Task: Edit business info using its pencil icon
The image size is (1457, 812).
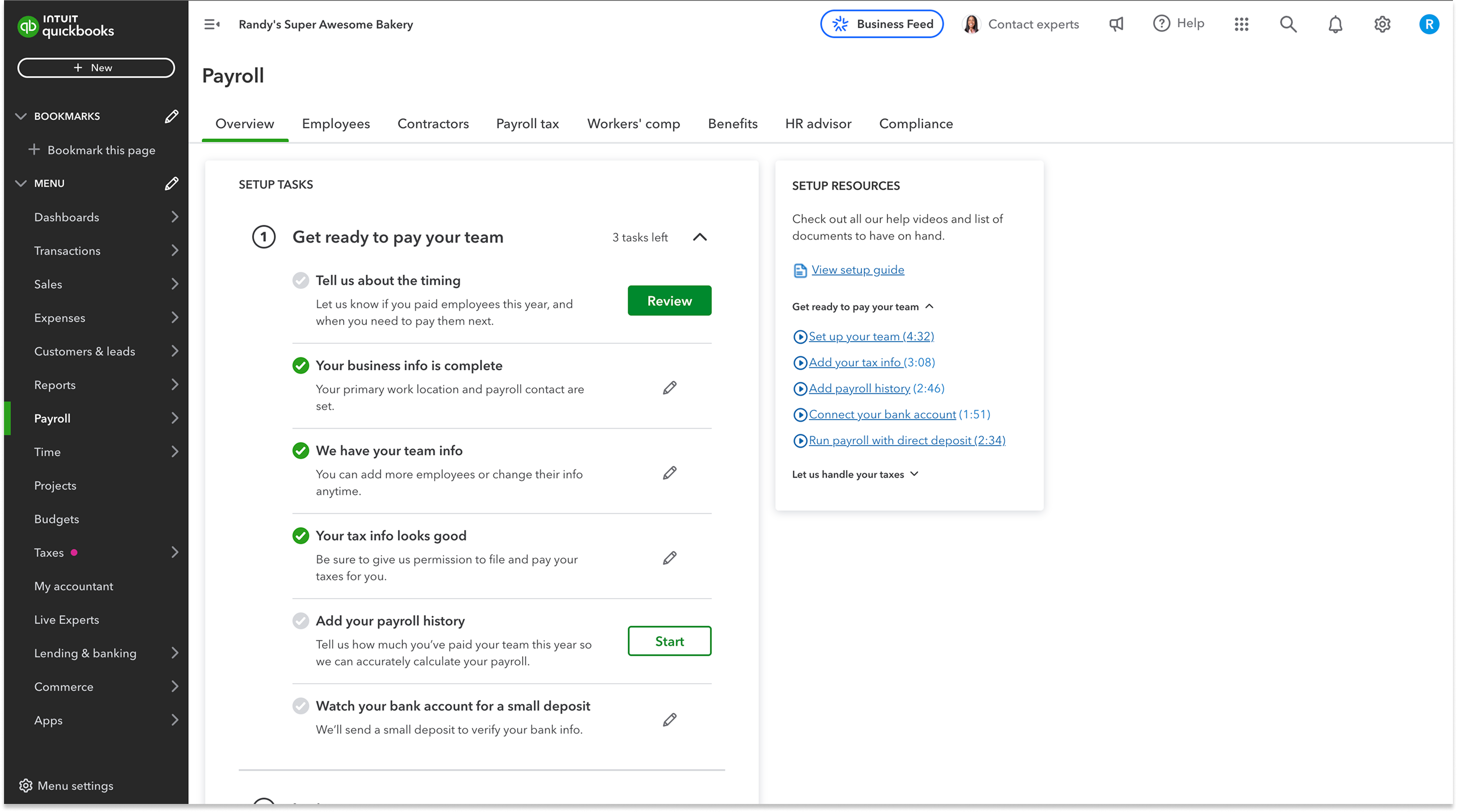Action: [x=669, y=388]
